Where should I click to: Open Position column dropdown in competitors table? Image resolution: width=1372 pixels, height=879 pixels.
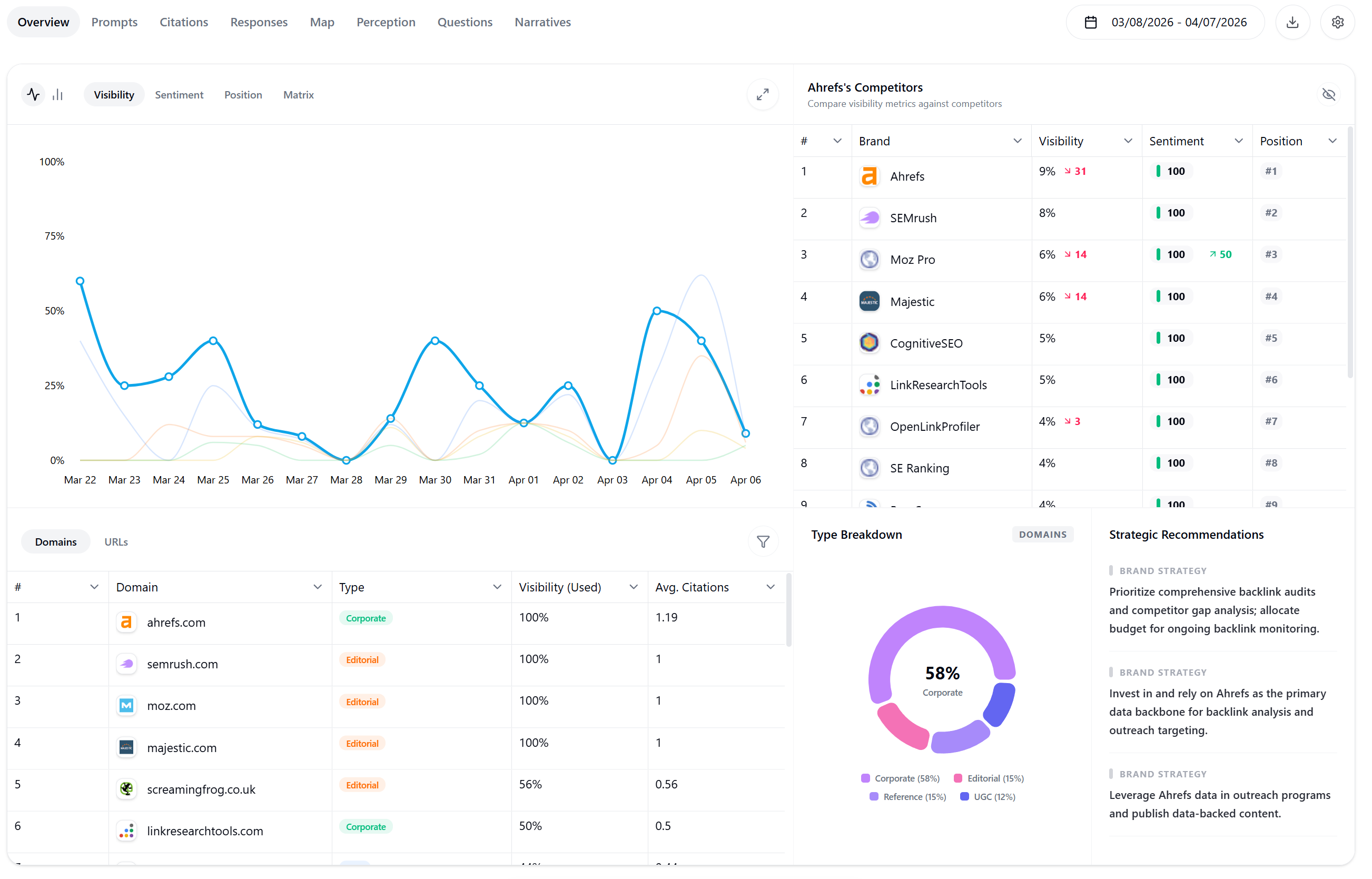[x=1332, y=141]
